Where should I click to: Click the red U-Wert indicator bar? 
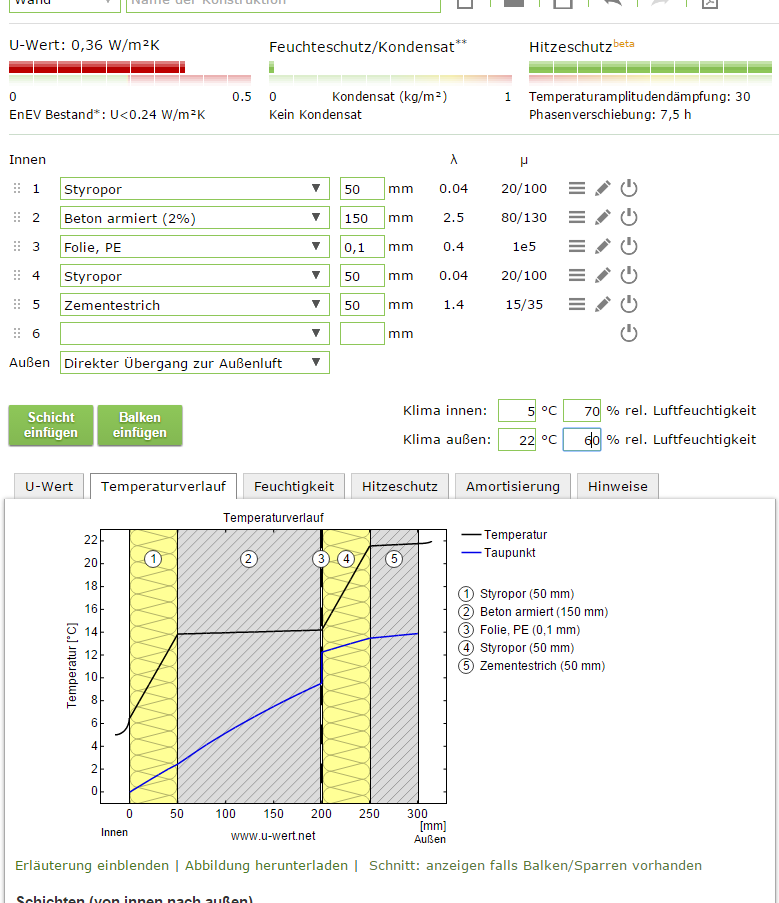coord(97,68)
